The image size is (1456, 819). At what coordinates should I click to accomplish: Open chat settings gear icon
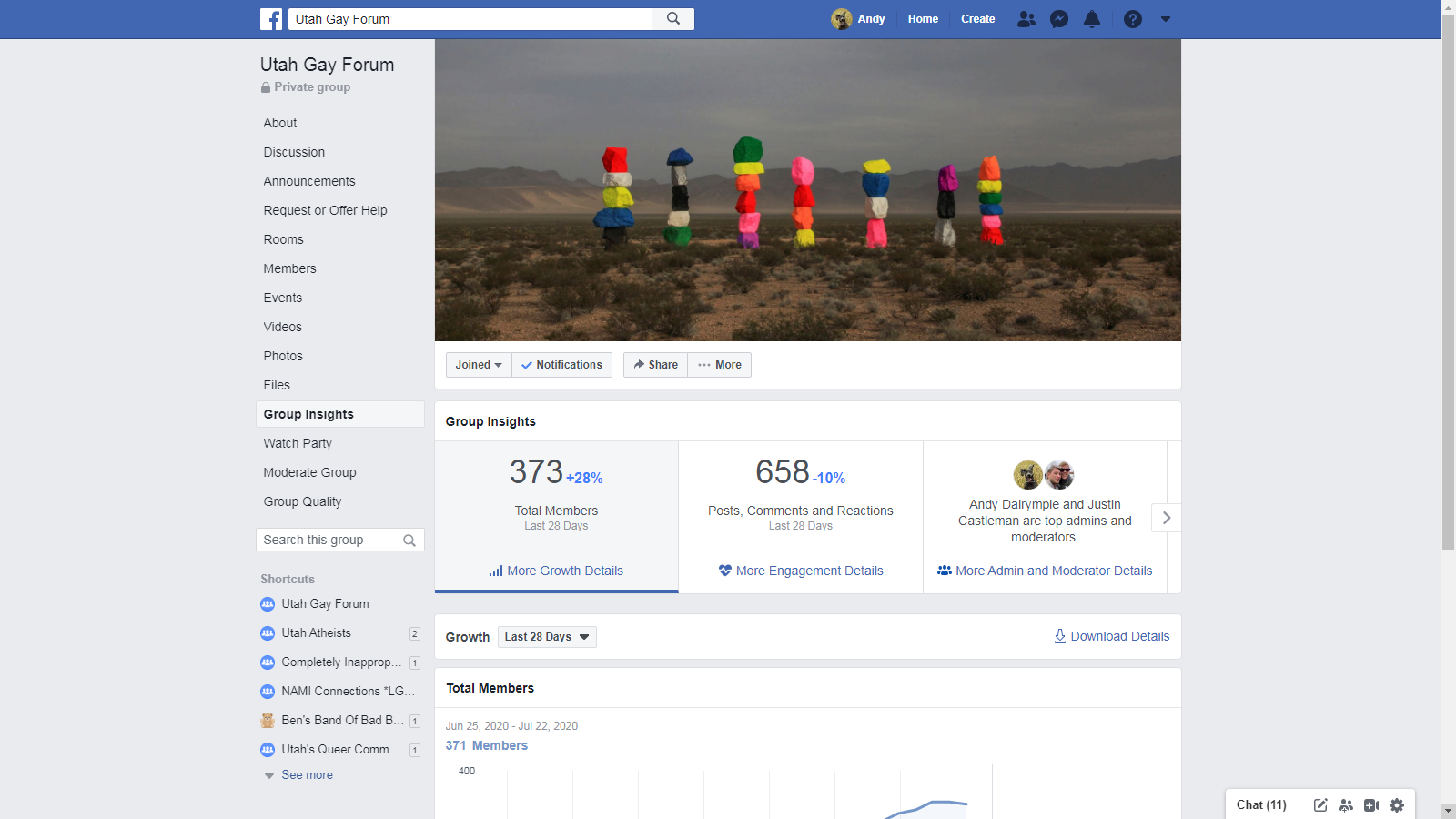tap(1397, 805)
